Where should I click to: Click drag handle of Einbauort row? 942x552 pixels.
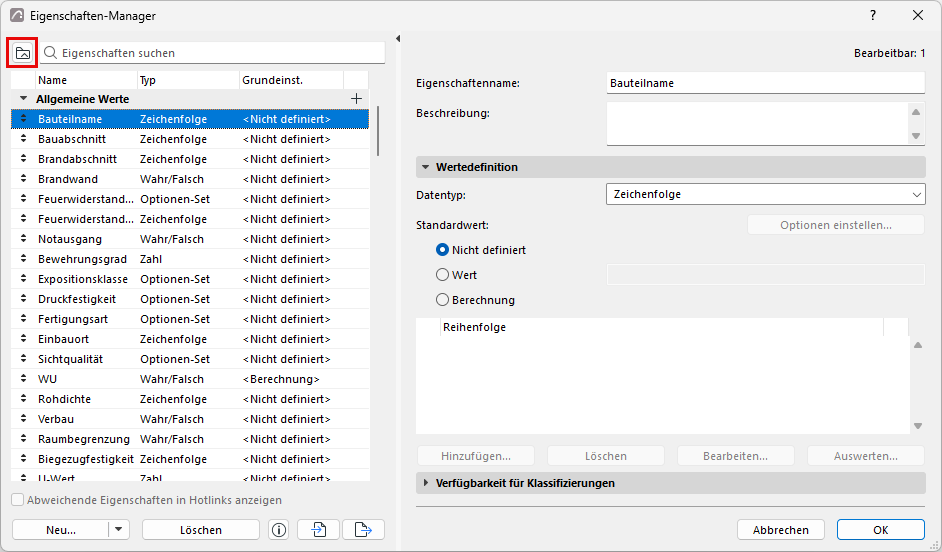click(x=23, y=339)
